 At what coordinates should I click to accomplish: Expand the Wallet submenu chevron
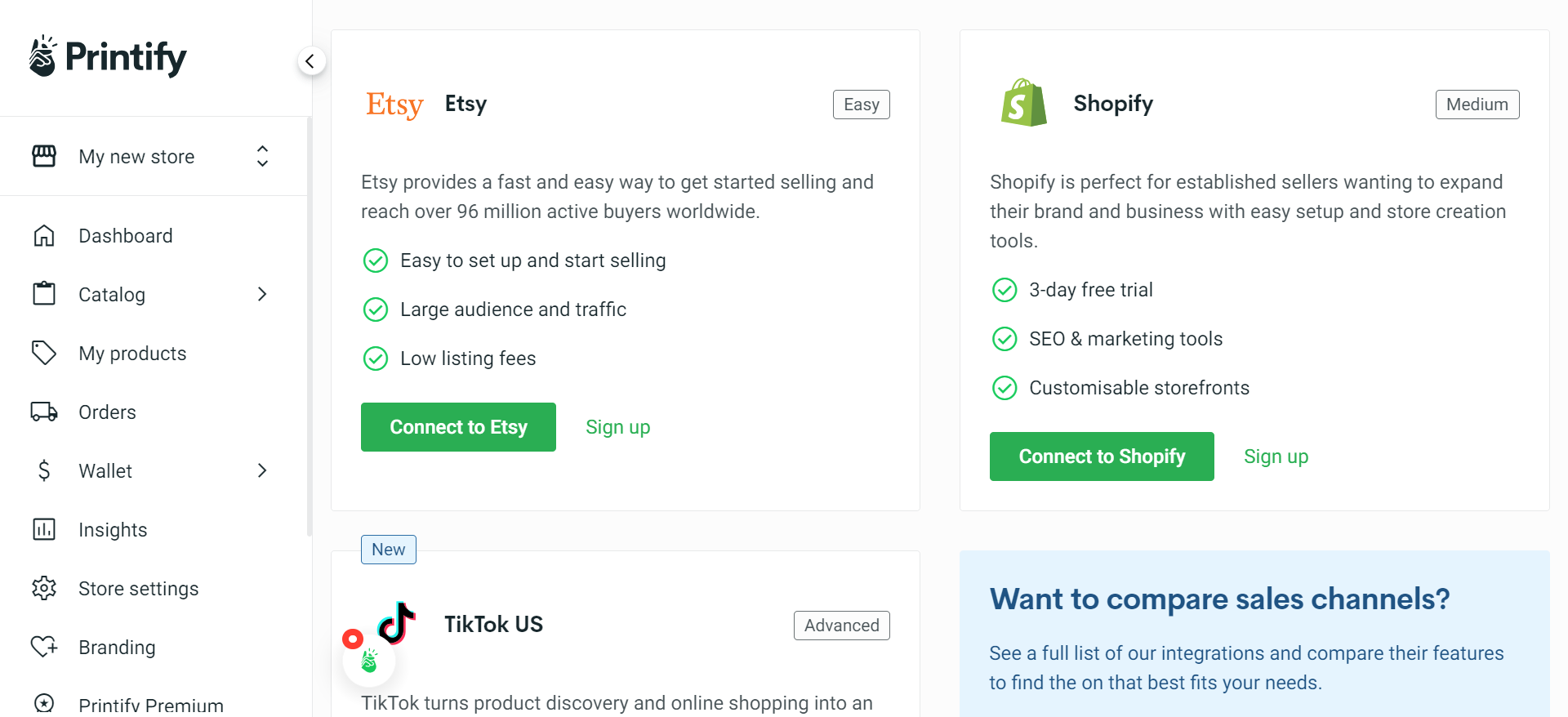tap(262, 471)
